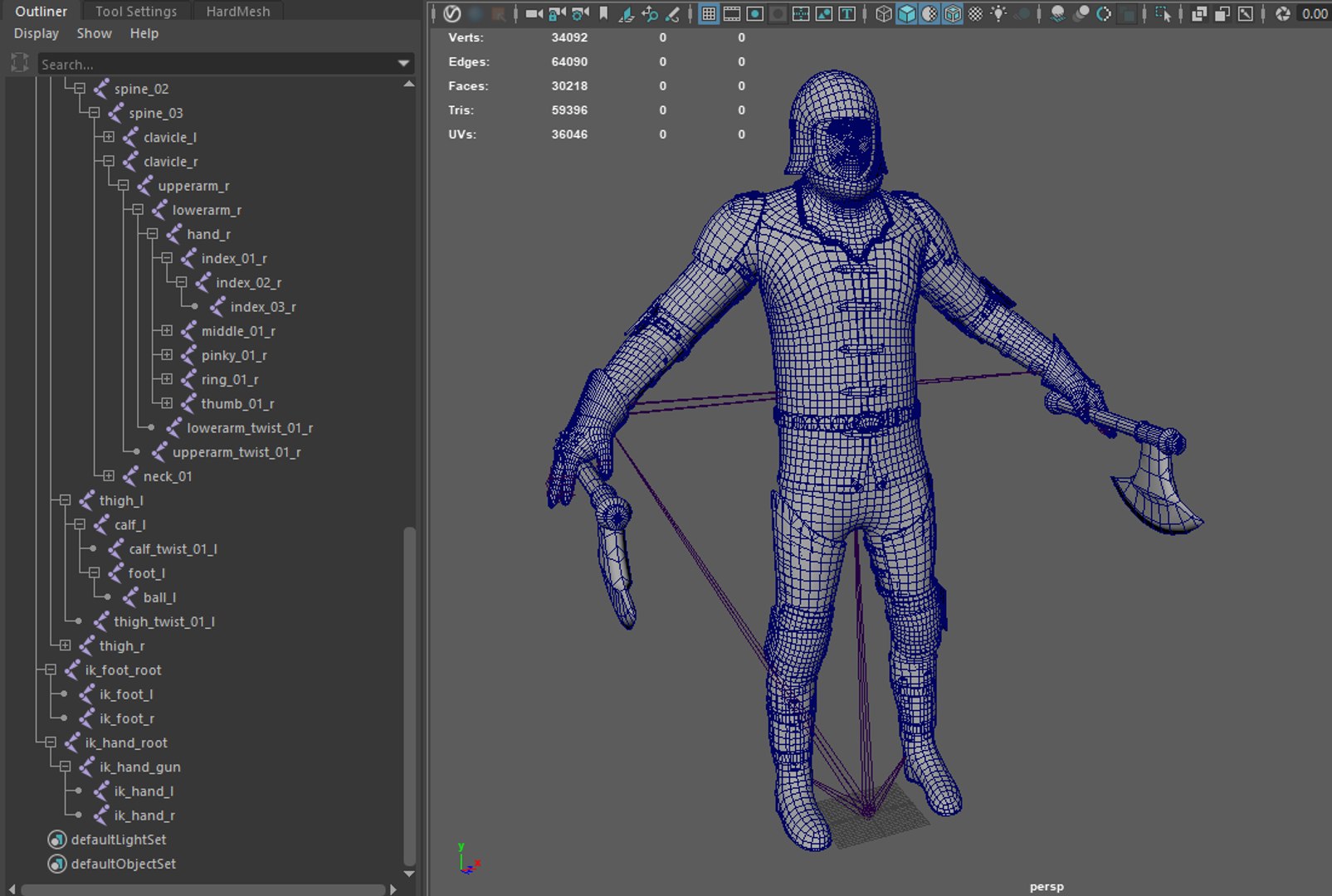Click the V-Ray icon in the viewport toolbar
Image resolution: width=1332 pixels, height=896 pixels.
(451, 13)
